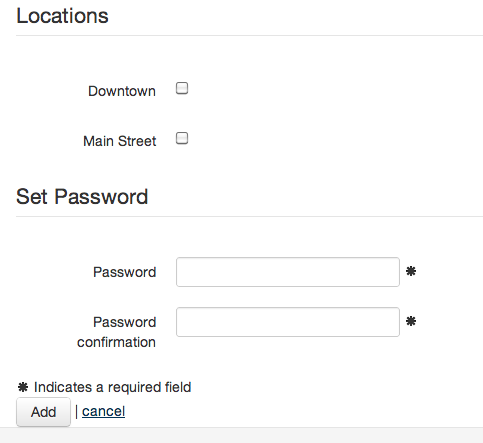Check the Downtown location checkbox
Screen dimensions: 483x443
pos(182,88)
